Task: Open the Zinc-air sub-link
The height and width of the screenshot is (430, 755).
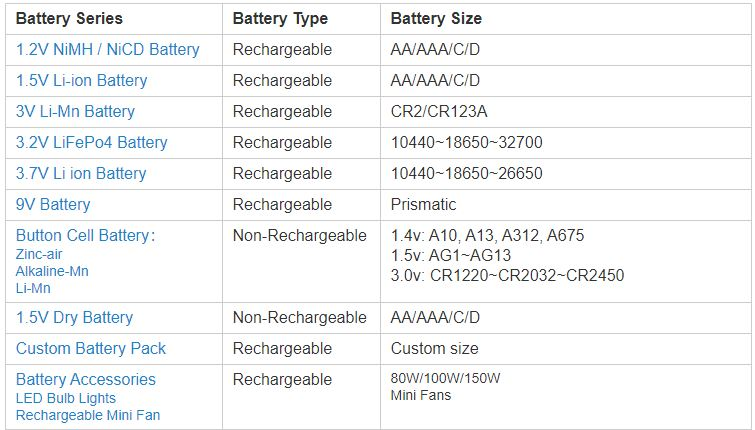Action: [39, 254]
